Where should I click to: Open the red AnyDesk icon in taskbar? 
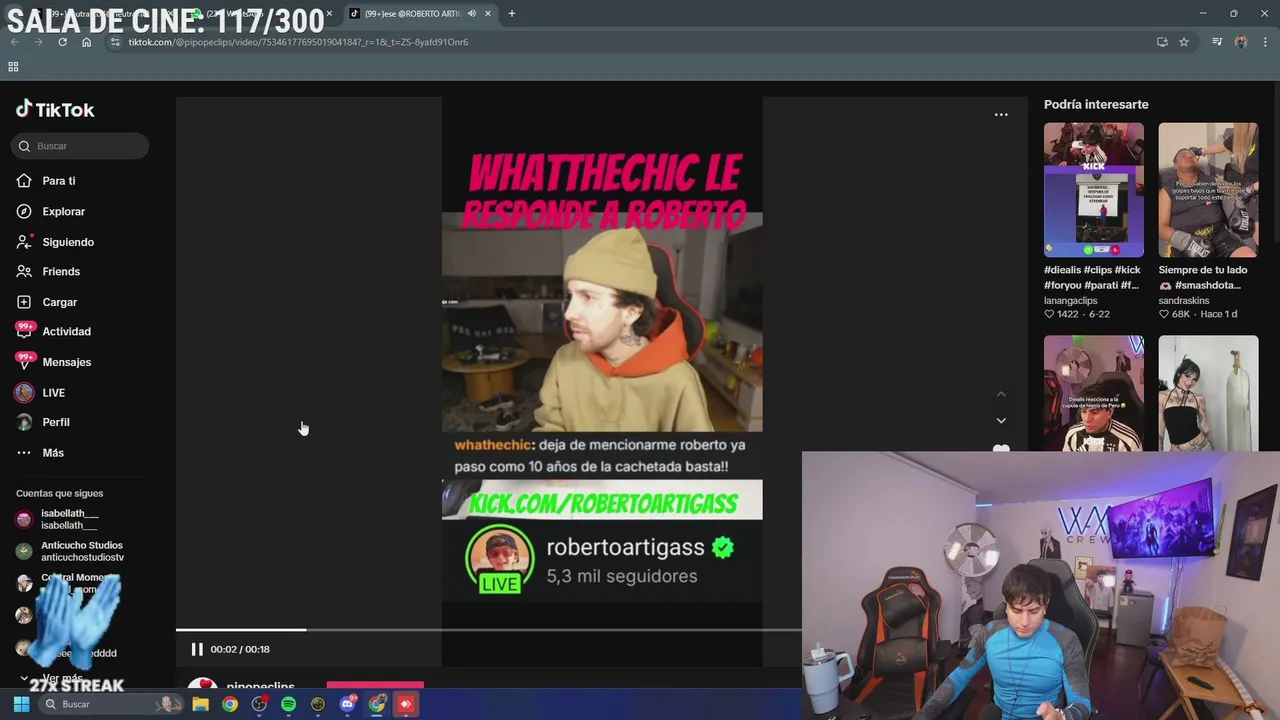point(405,704)
